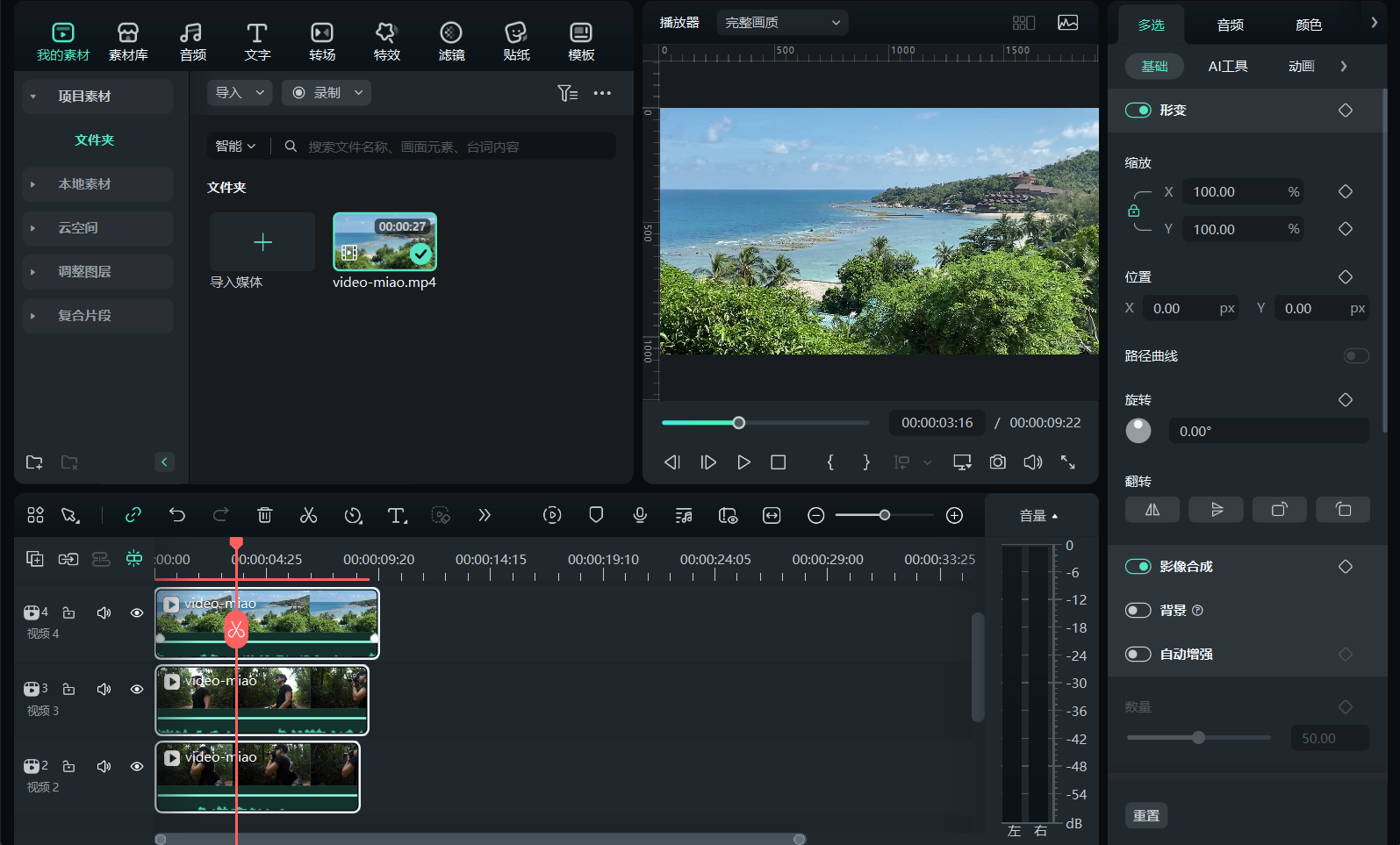Switch to the 音频 properties tab
1400x845 pixels.
(1230, 25)
